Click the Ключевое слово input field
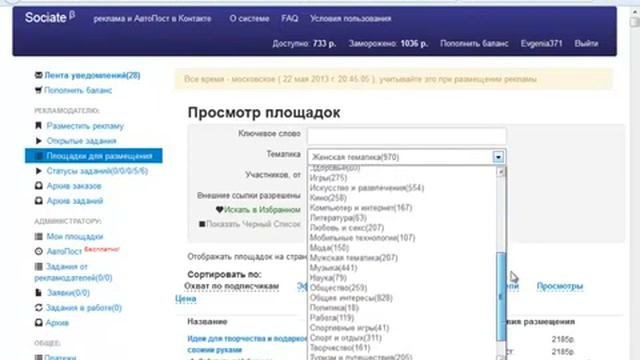 (407, 136)
